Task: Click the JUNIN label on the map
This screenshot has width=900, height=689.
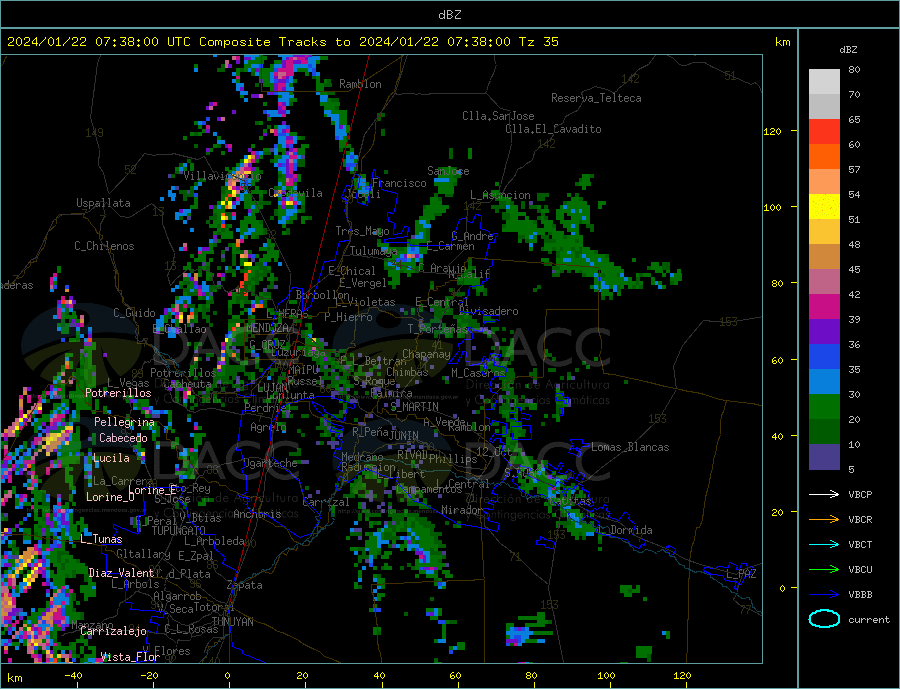Action: click(404, 436)
